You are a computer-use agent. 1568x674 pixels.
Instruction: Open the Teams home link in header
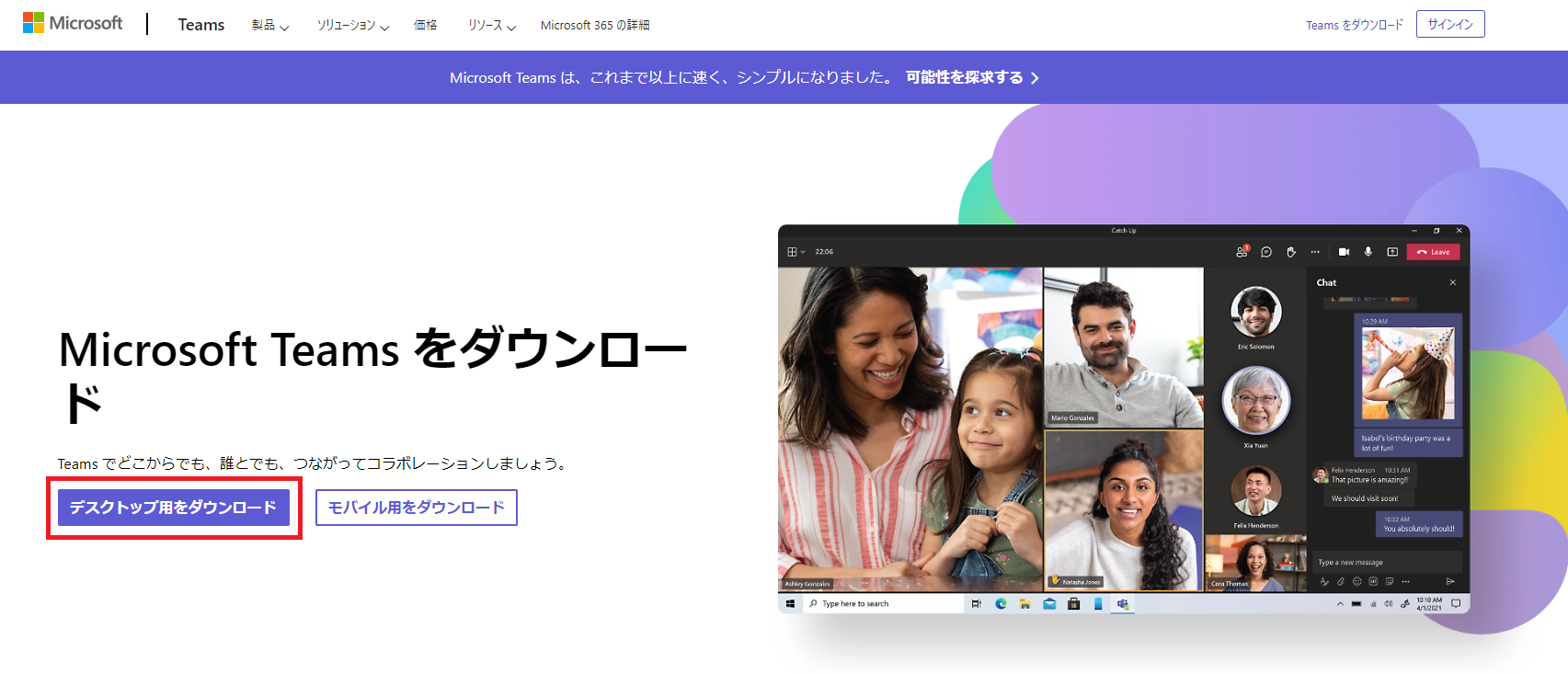201,25
